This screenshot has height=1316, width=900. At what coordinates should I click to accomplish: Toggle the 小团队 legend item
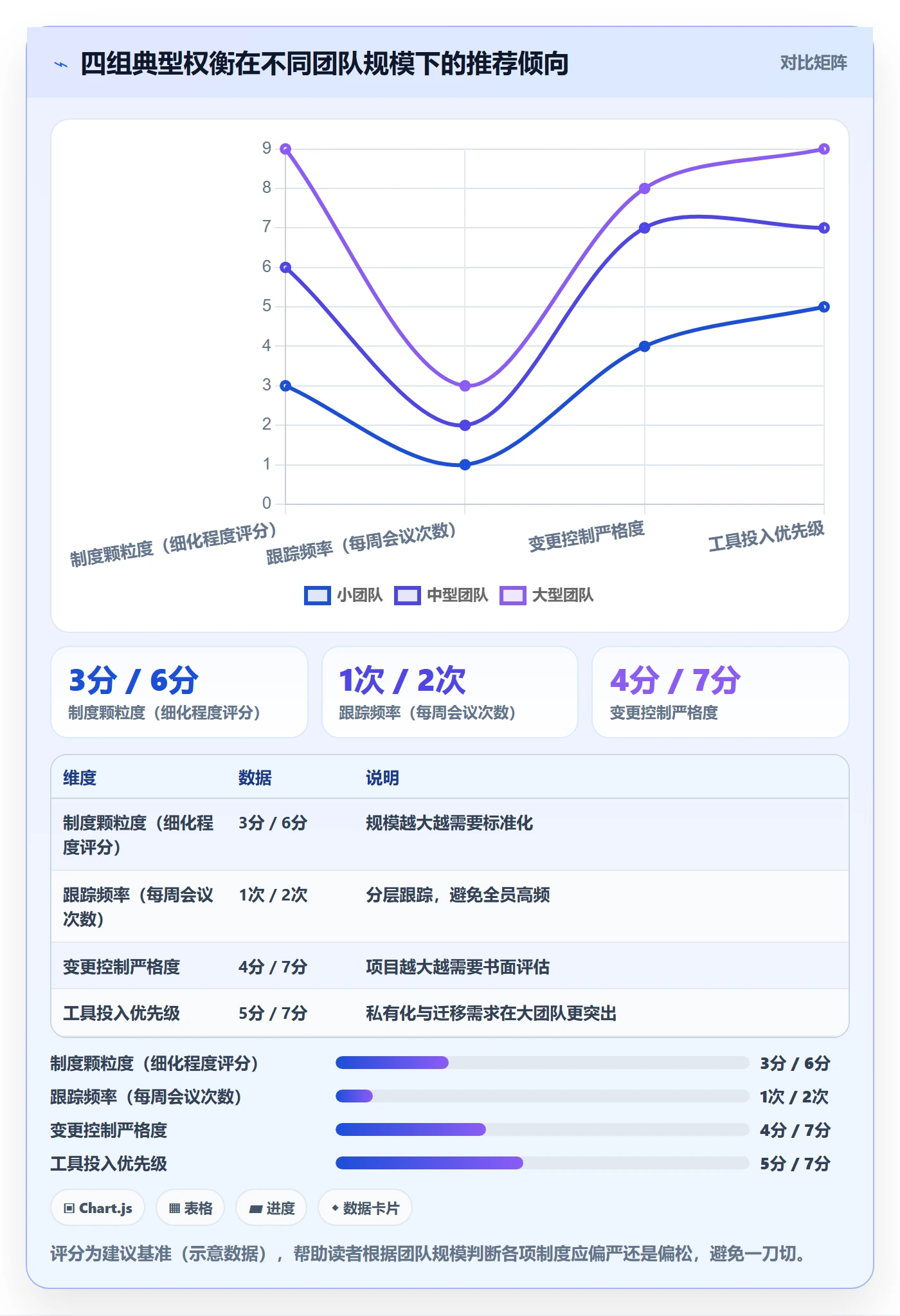(x=343, y=595)
